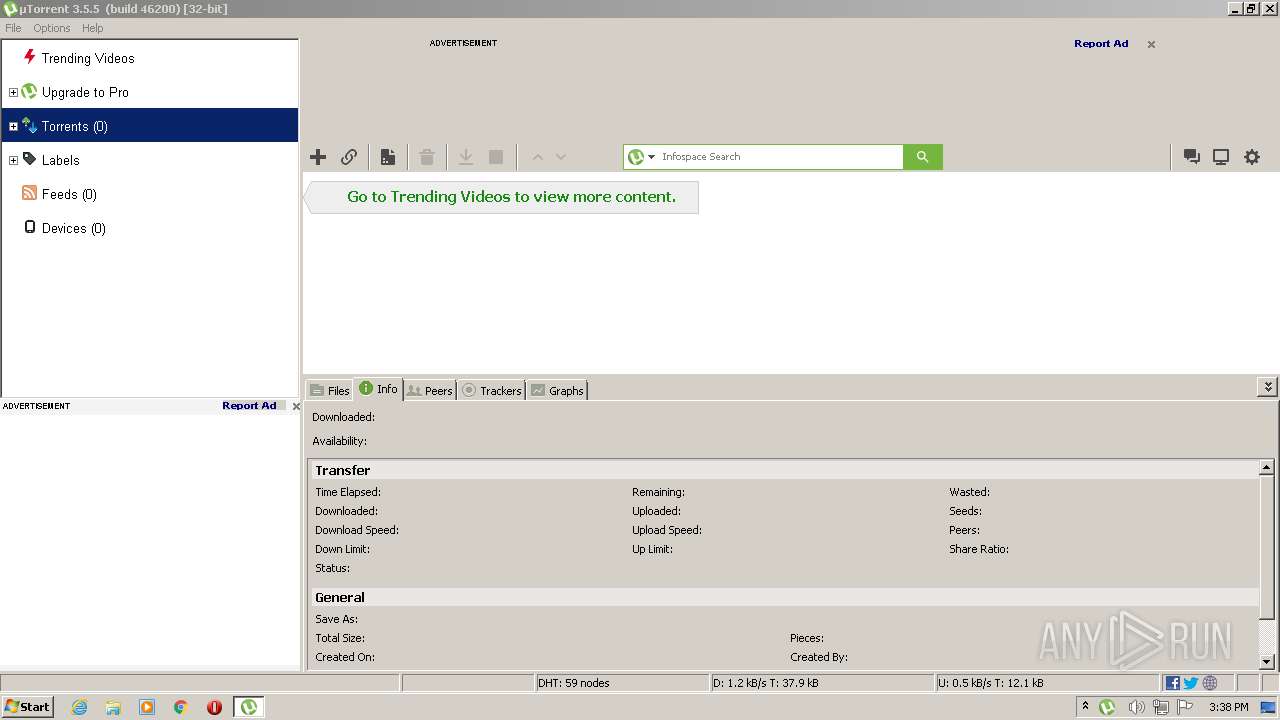Click Report Ad link in top banner
Image resolution: width=1280 pixels, height=720 pixels.
click(x=1101, y=44)
